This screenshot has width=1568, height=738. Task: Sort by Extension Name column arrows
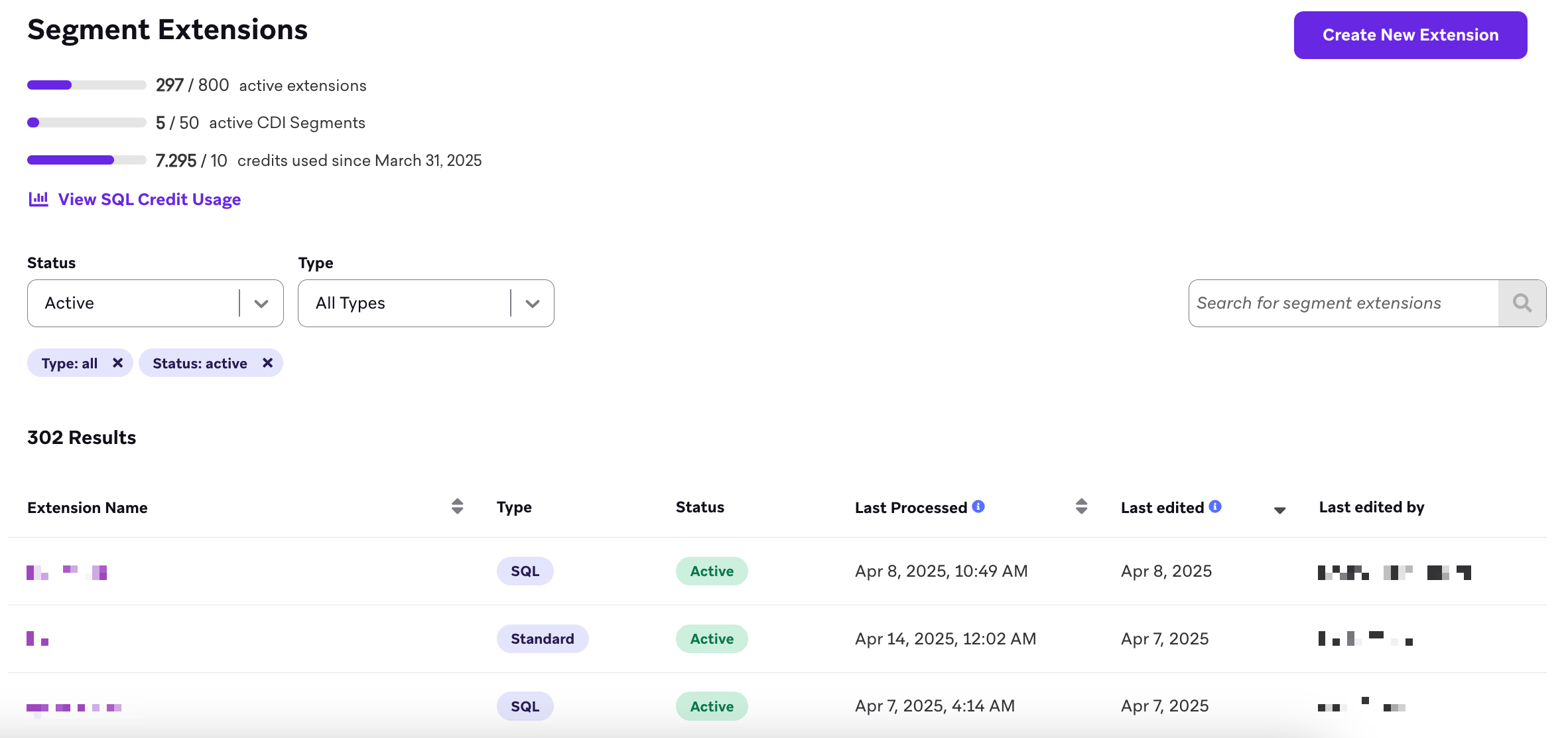point(457,506)
